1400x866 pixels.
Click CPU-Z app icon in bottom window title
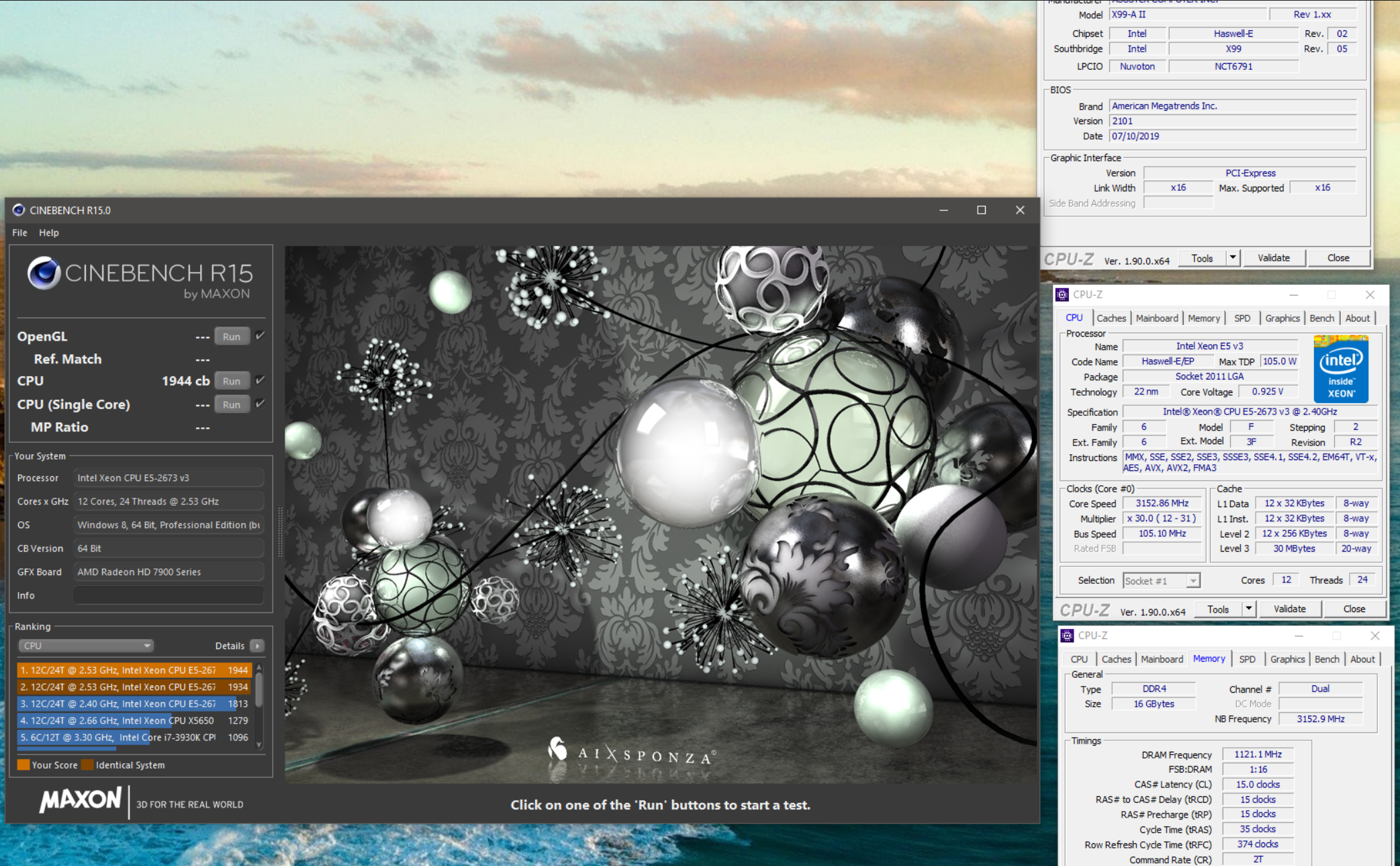(x=1067, y=636)
